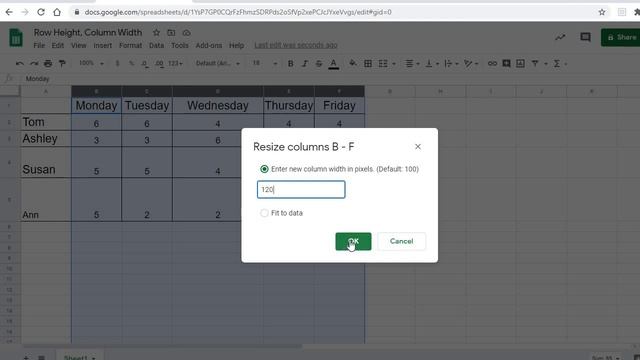Open the vertical align dropdown
This screenshot has height=360, width=640.
click(x=432, y=63)
